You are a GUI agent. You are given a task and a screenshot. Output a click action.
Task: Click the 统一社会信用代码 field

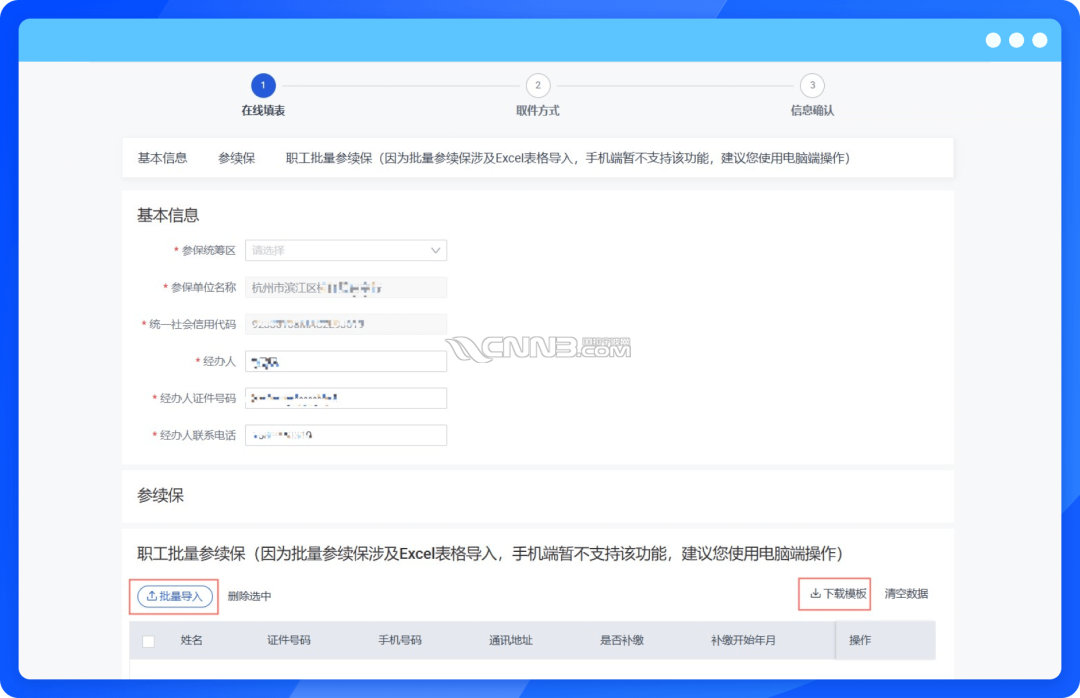tap(346, 324)
